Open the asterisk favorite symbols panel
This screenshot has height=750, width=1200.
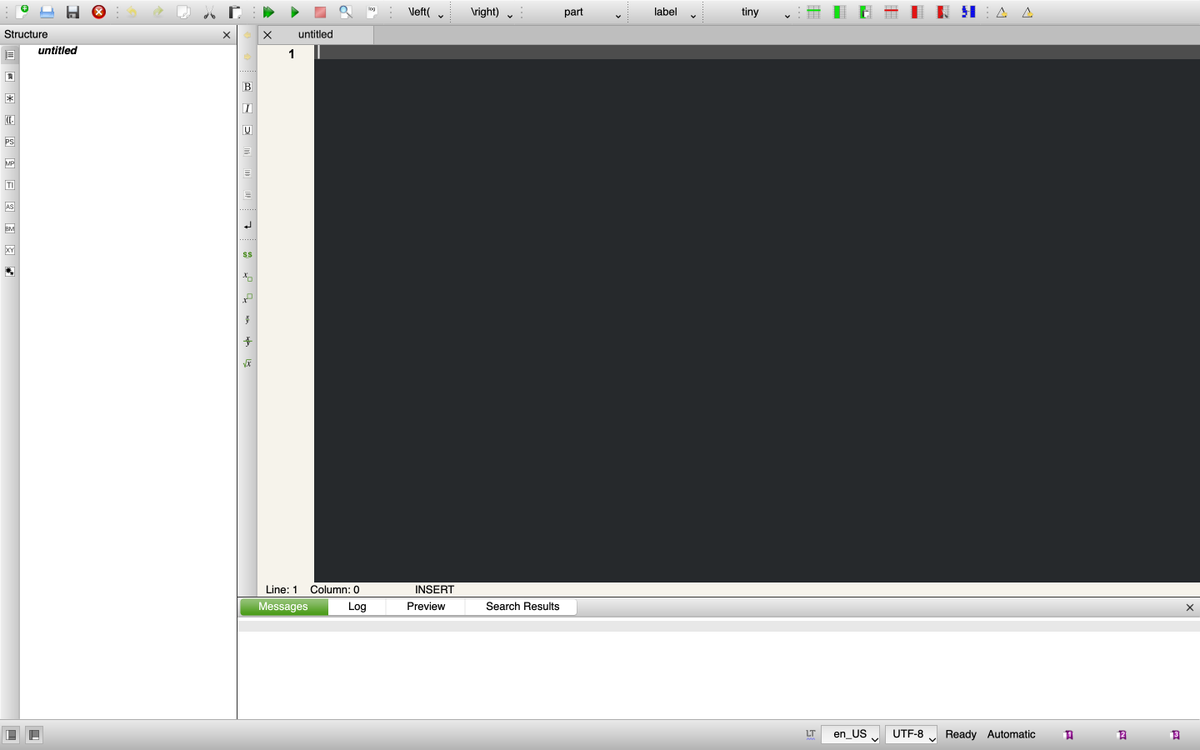click(x=9, y=99)
